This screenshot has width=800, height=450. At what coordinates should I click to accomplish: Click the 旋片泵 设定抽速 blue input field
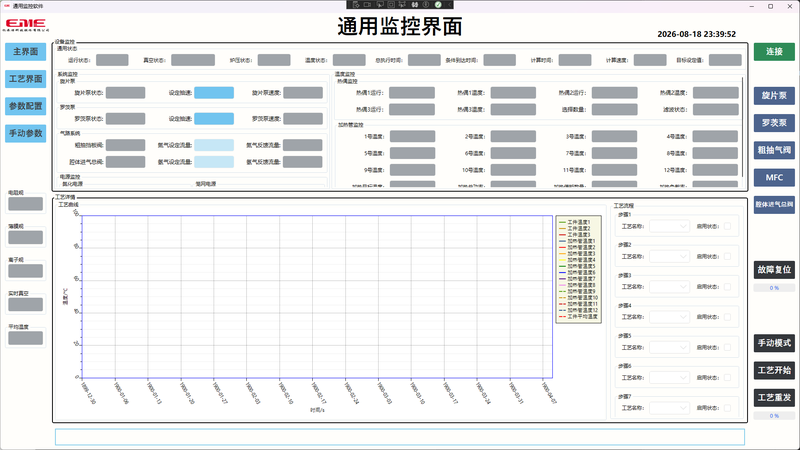tap(214, 92)
